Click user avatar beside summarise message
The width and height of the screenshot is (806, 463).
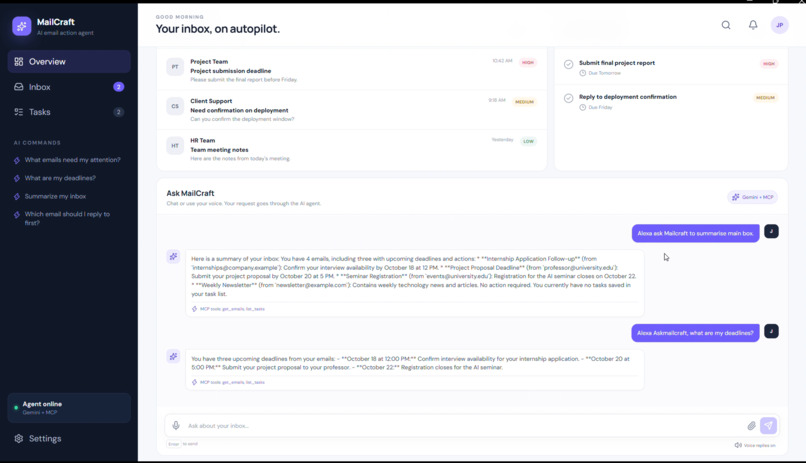point(771,232)
